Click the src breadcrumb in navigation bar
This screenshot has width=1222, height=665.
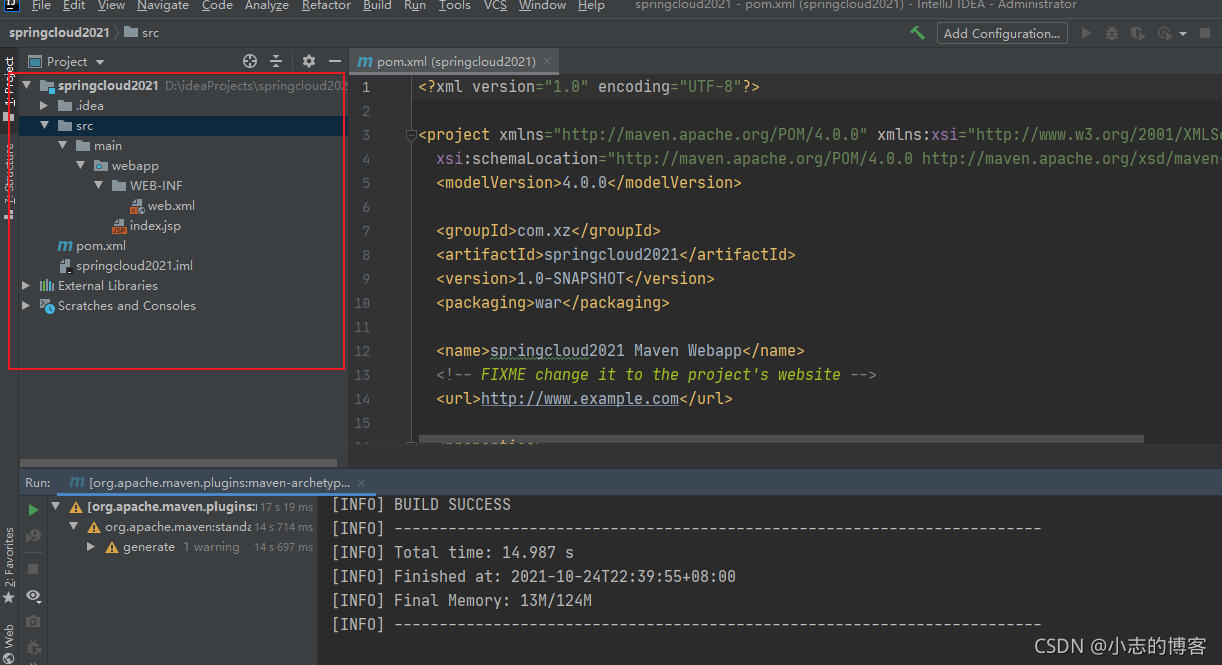point(142,32)
